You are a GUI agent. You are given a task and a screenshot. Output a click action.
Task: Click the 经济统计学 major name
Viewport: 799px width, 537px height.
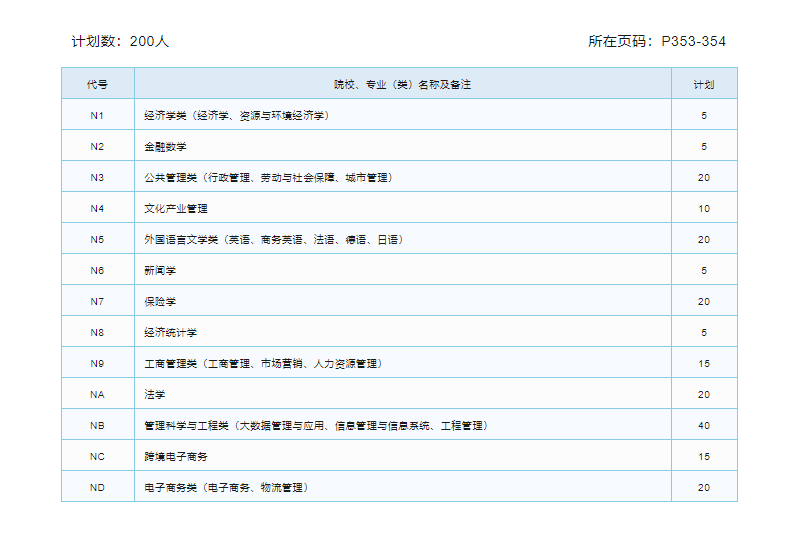[171, 333]
